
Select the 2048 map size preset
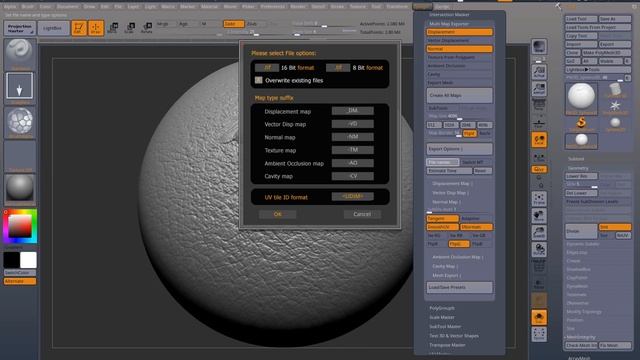467,125
